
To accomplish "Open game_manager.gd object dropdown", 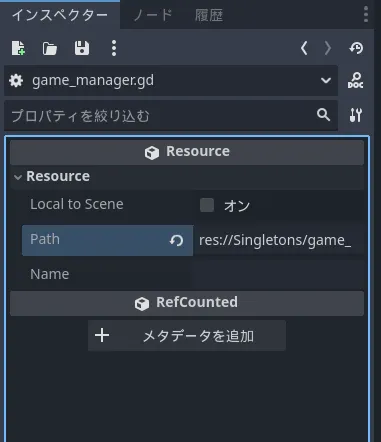I will pos(171,81).
